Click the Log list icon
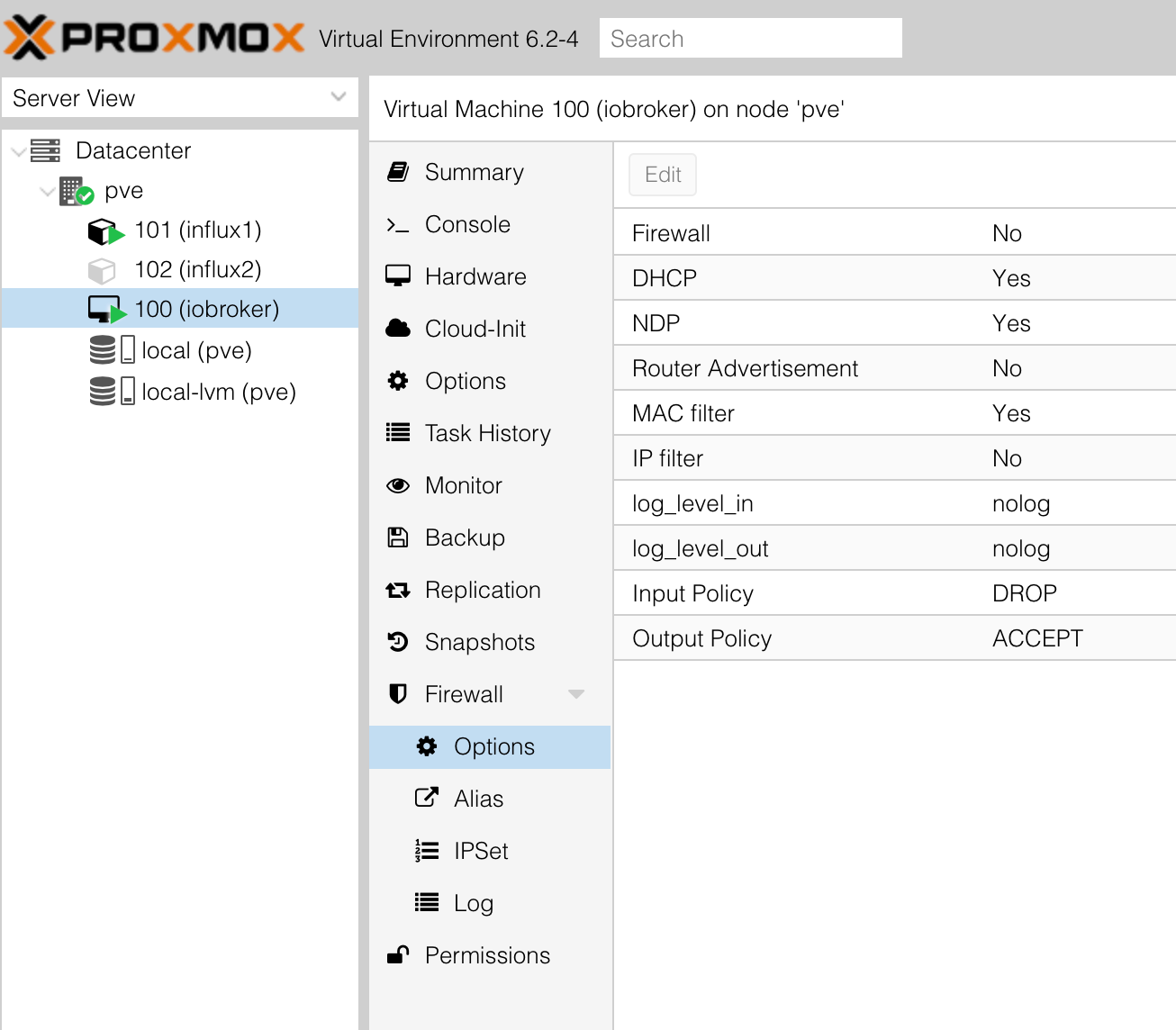Image resolution: width=1176 pixels, height=1030 pixels. pos(427,902)
